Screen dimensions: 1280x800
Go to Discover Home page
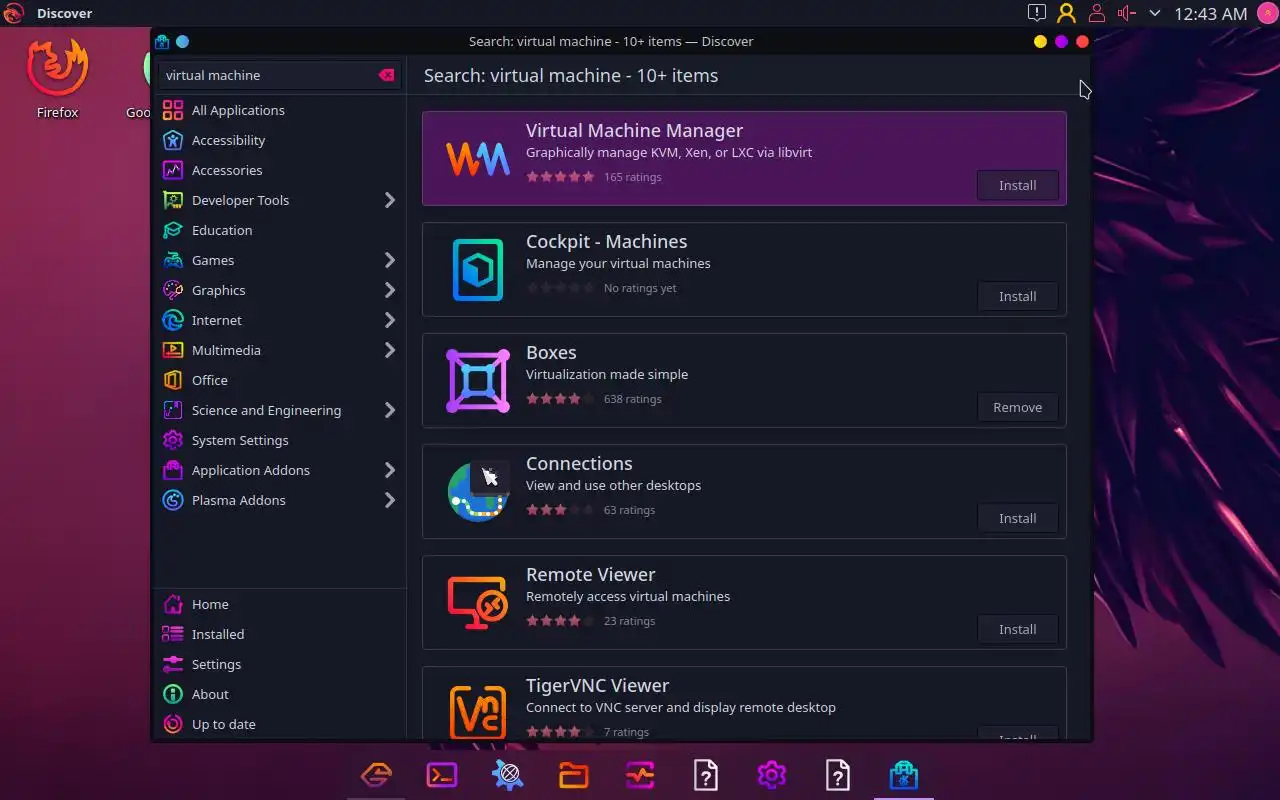click(x=279, y=604)
